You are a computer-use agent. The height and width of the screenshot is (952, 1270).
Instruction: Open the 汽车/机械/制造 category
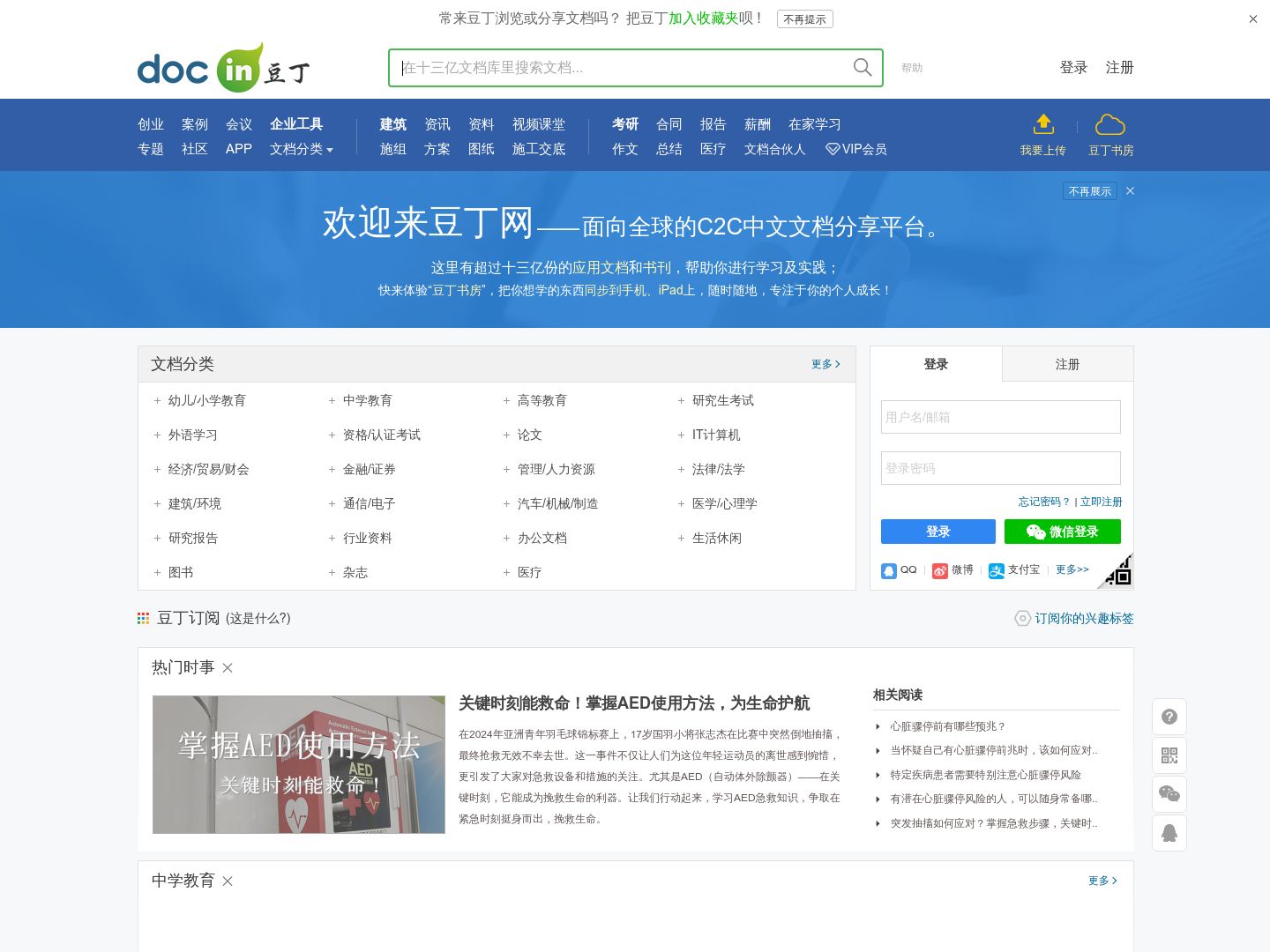(x=558, y=504)
